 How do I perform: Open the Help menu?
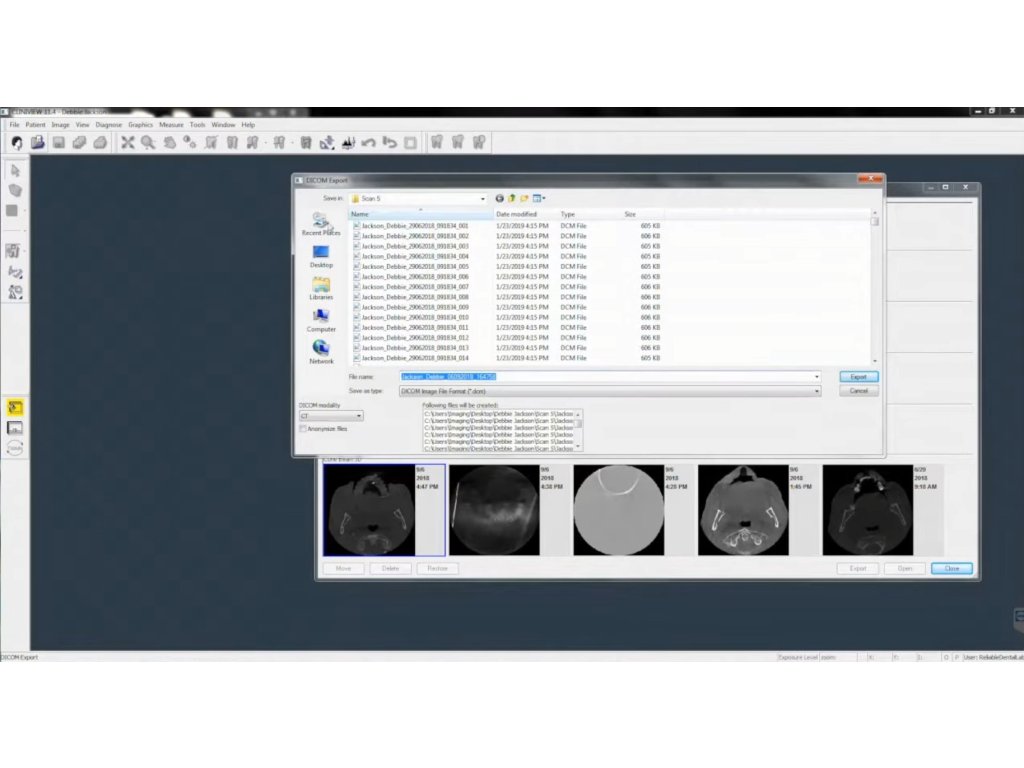pos(248,125)
